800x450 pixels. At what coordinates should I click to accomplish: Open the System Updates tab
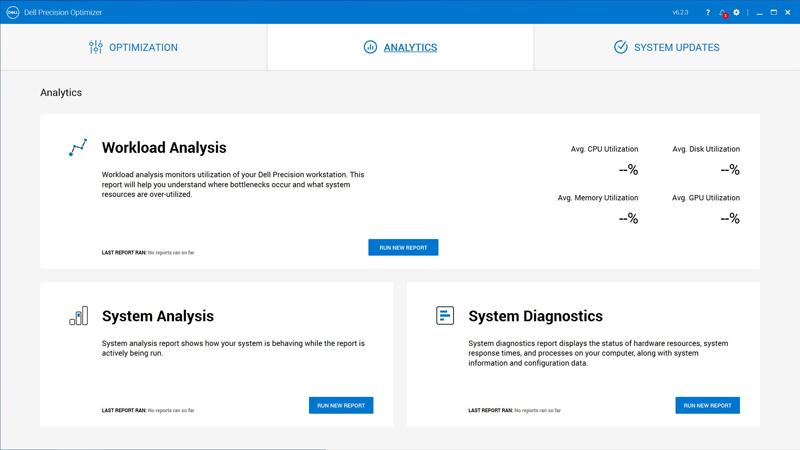tap(666, 47)
